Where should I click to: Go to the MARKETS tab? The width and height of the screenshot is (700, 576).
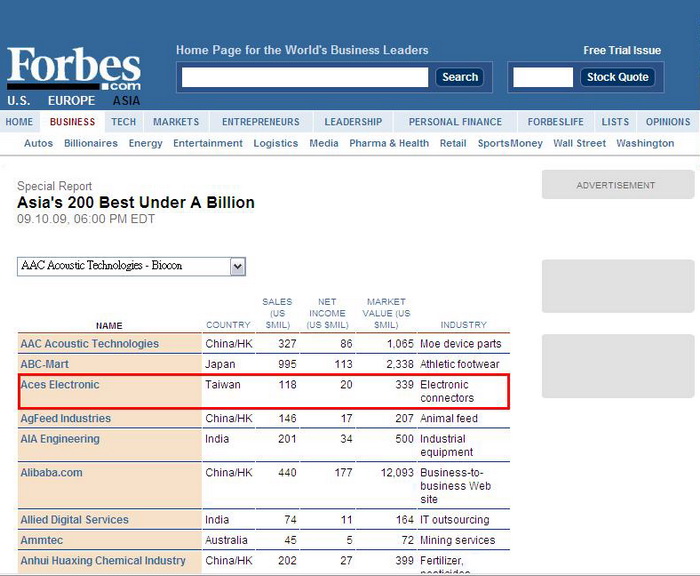click(176, 122)
